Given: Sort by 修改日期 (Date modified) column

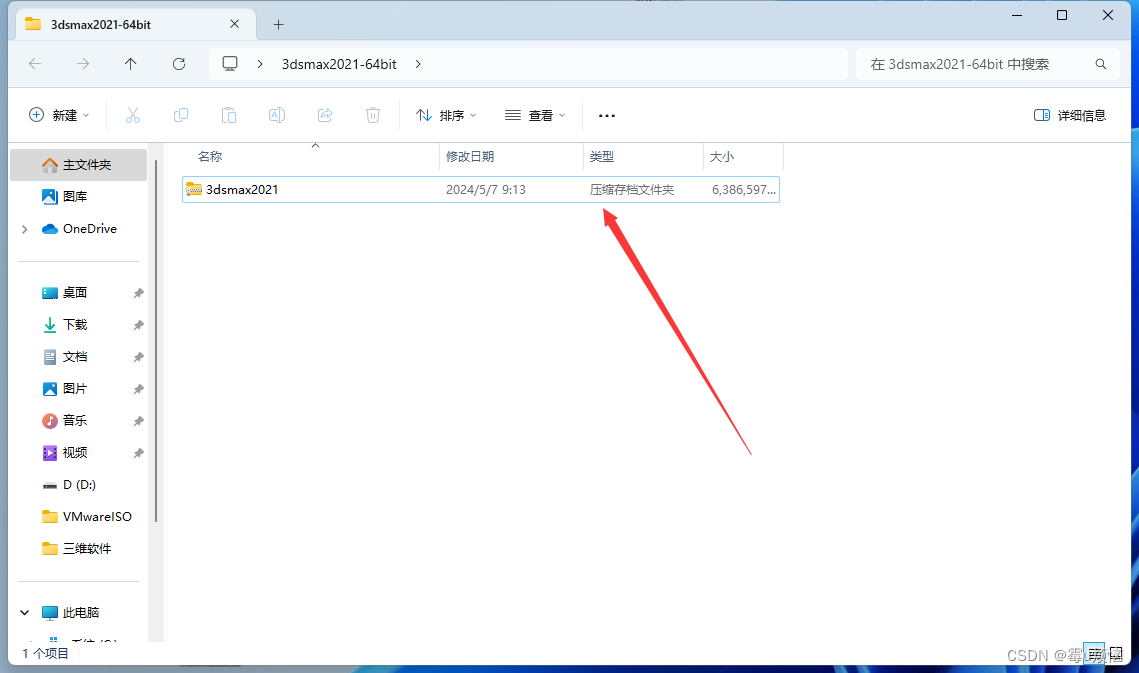Looking at the screenshot, I should [x=470, y=156].
